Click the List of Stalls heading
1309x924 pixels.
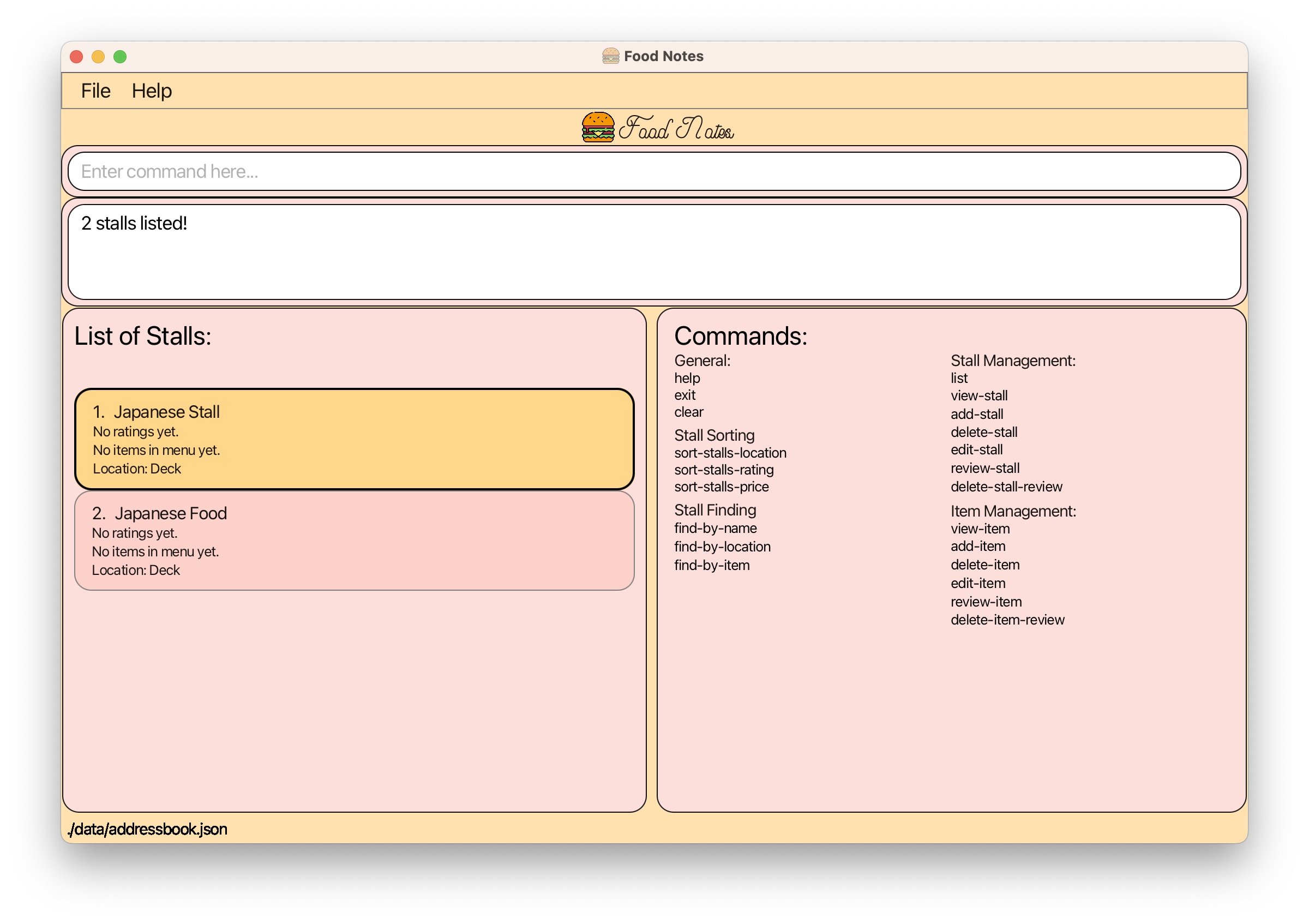pyautogui.click(x=142, y=336)
